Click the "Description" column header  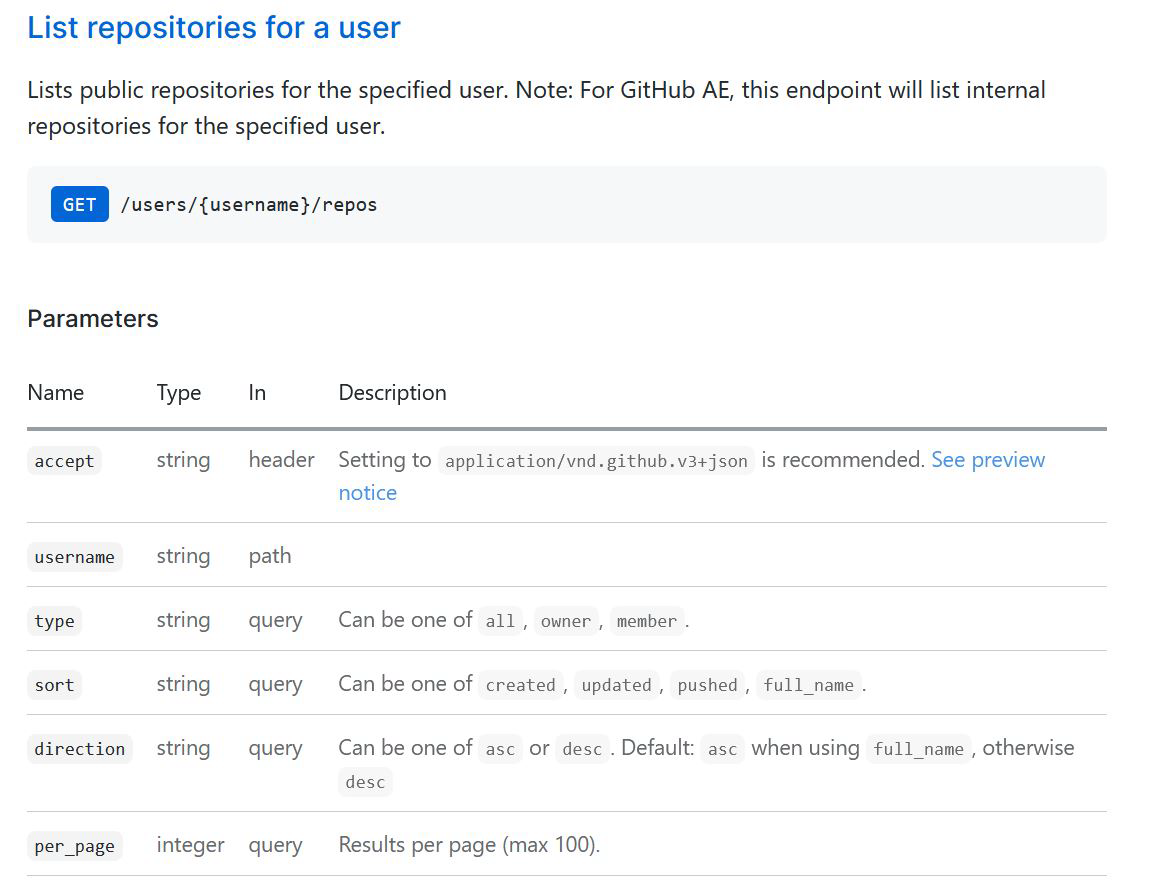tap(392, 393)
